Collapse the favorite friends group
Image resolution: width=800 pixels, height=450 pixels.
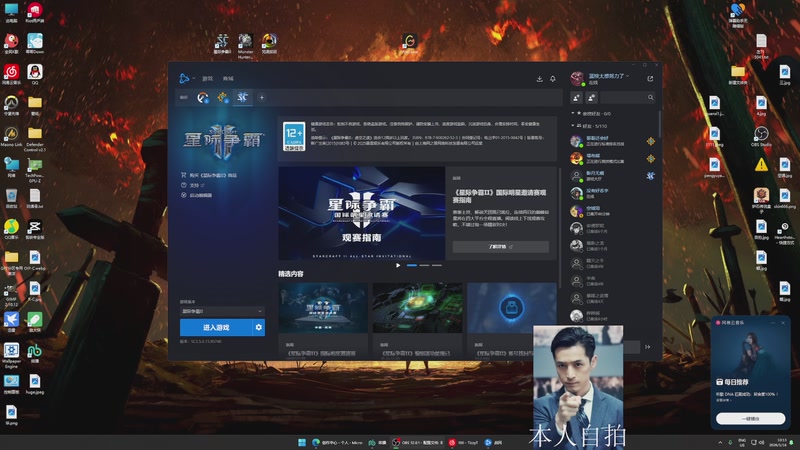point(572,113)
